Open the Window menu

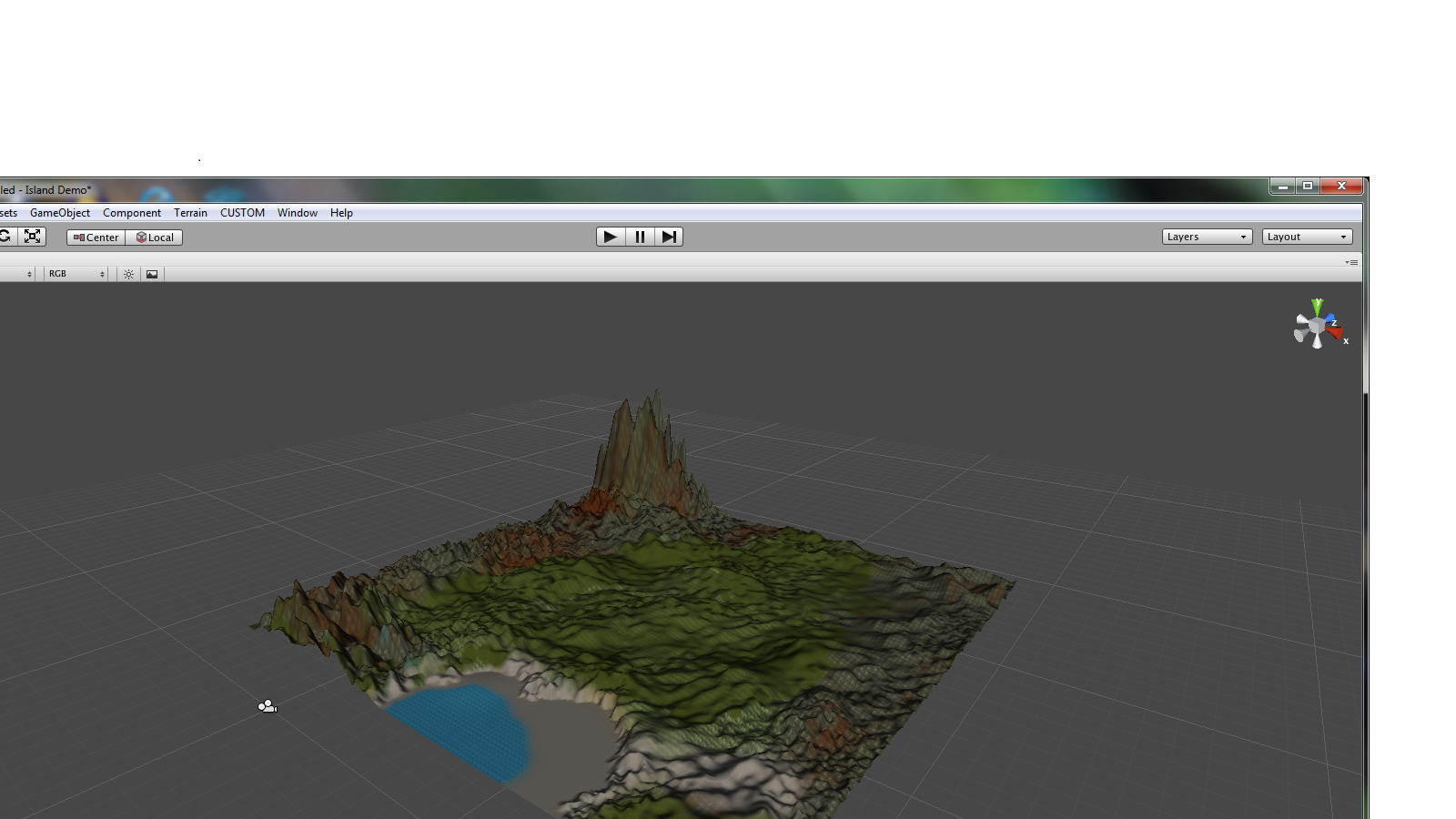point(298,213)
